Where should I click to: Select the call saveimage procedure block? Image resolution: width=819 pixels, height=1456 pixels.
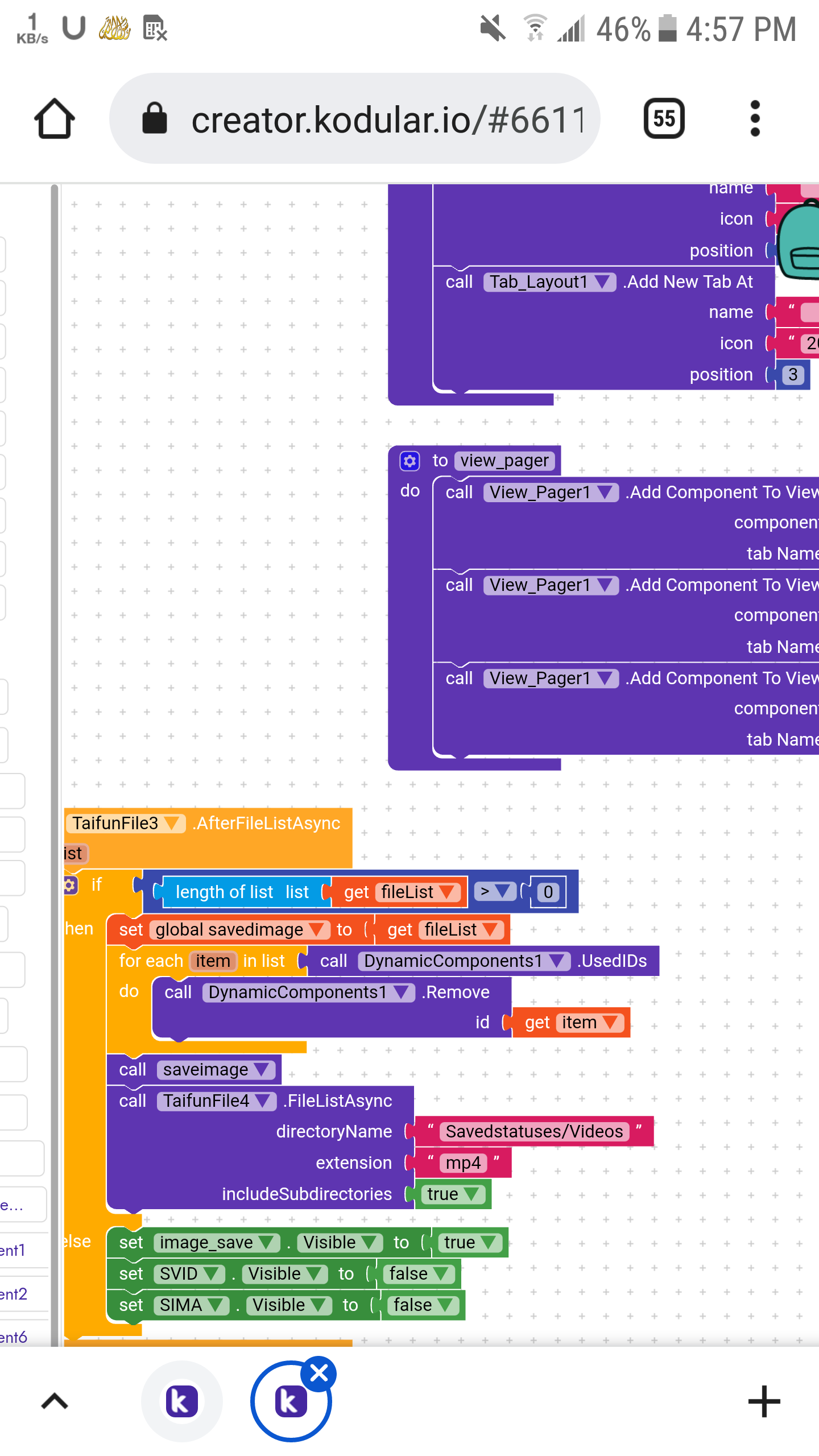pyautogui.click(x=133, y=1070)
